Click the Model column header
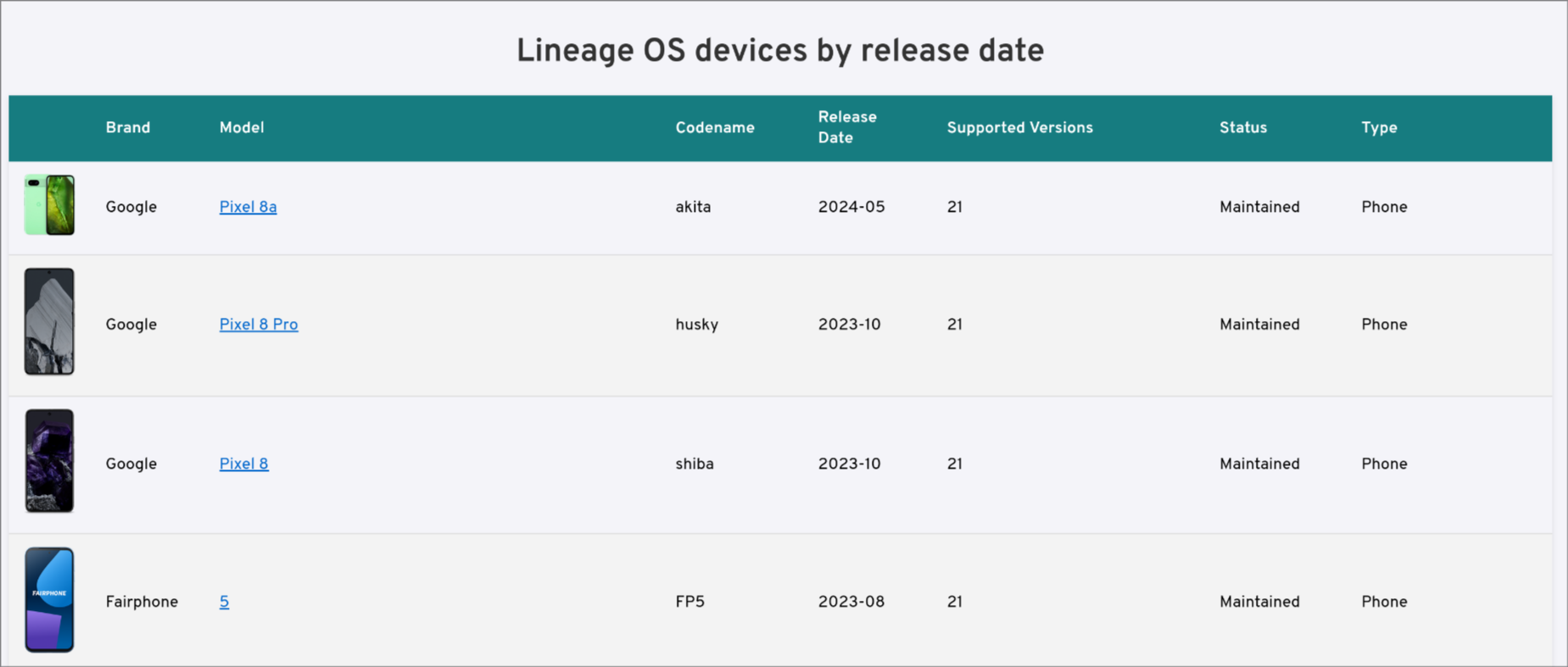This screenshot has width=1568, height=667. tap(242, 128)
